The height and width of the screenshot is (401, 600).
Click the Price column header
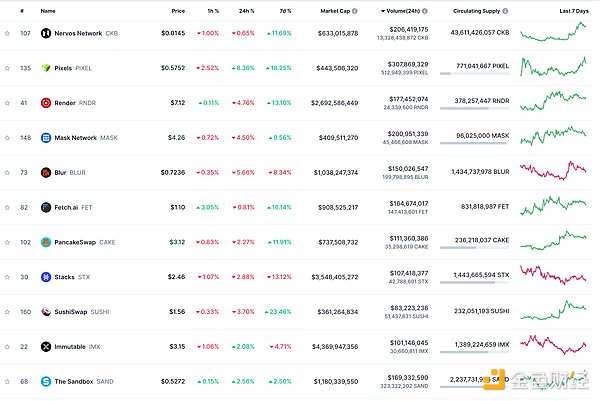pos(178,11)
